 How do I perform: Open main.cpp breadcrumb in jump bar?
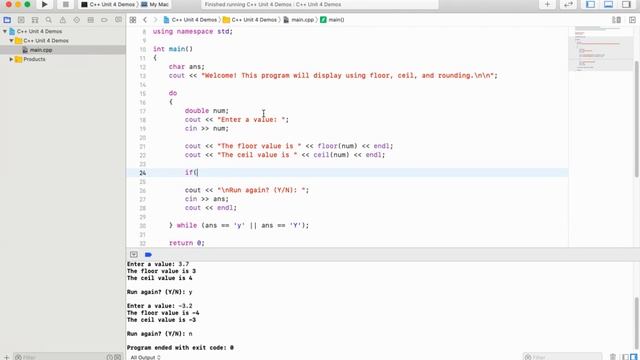click(299, 20)
